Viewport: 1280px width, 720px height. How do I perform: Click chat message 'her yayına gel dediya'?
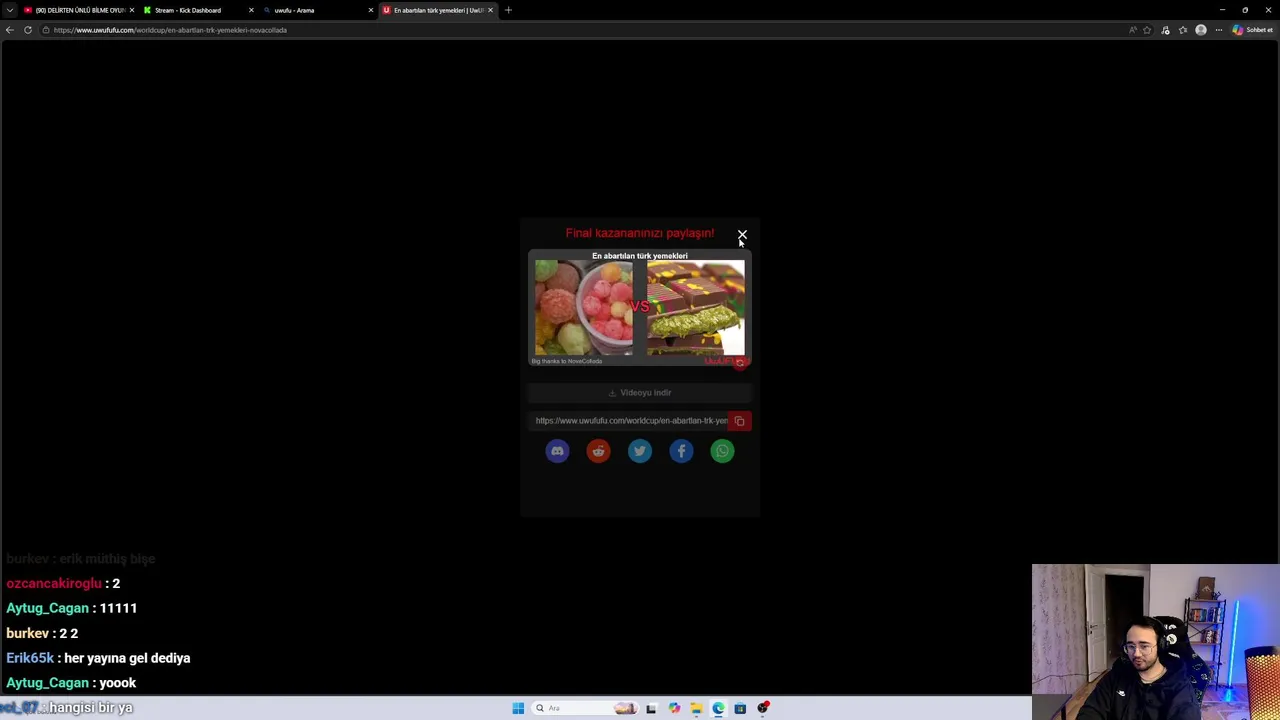127,658
